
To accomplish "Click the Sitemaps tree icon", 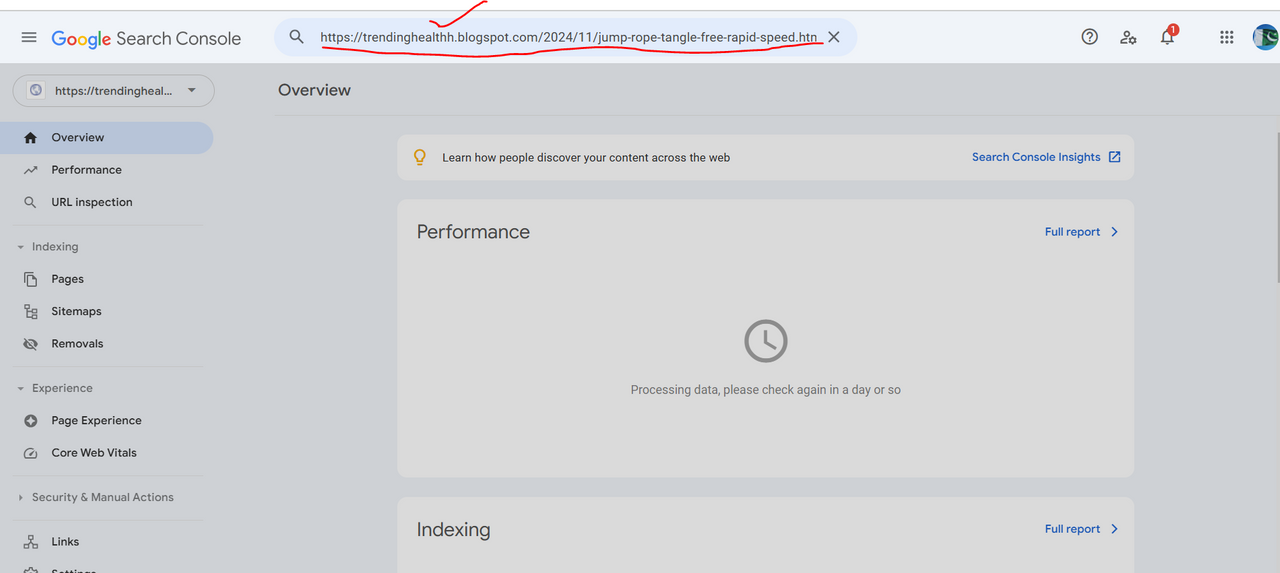I will pos(30,311).
